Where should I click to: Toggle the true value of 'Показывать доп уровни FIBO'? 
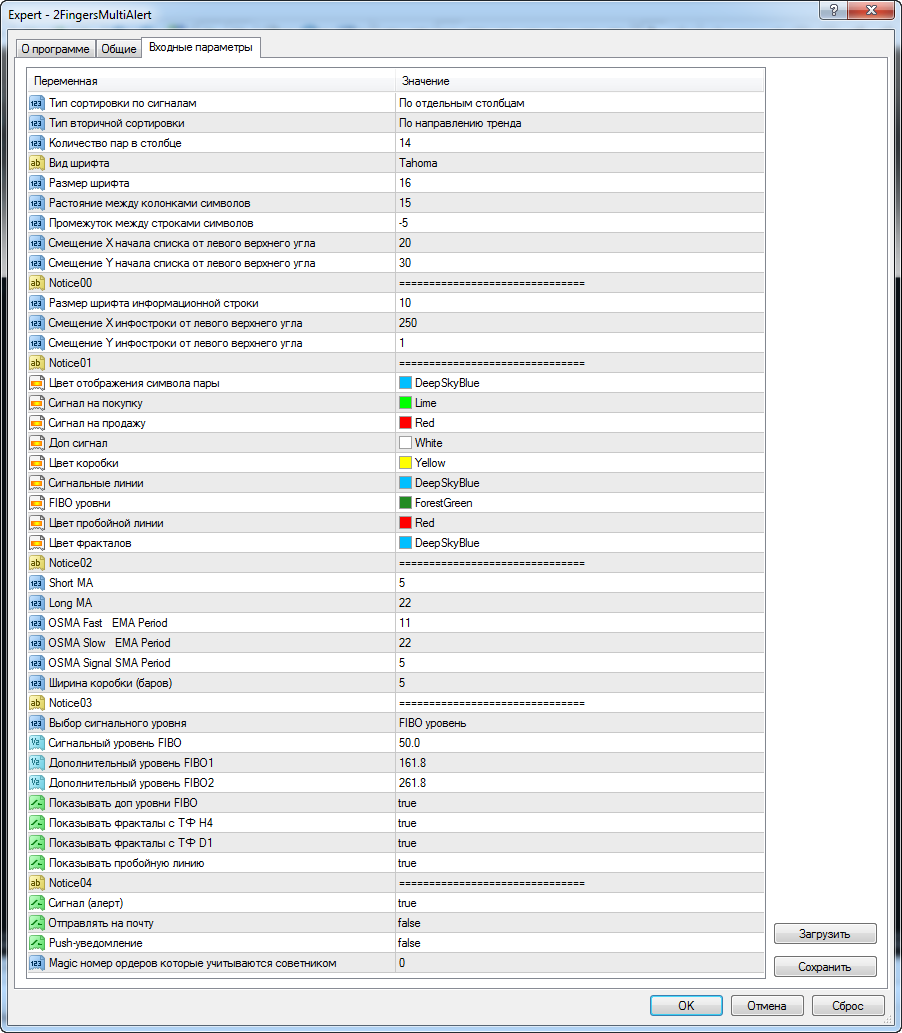pyautogui.click(x=580, y=803)
